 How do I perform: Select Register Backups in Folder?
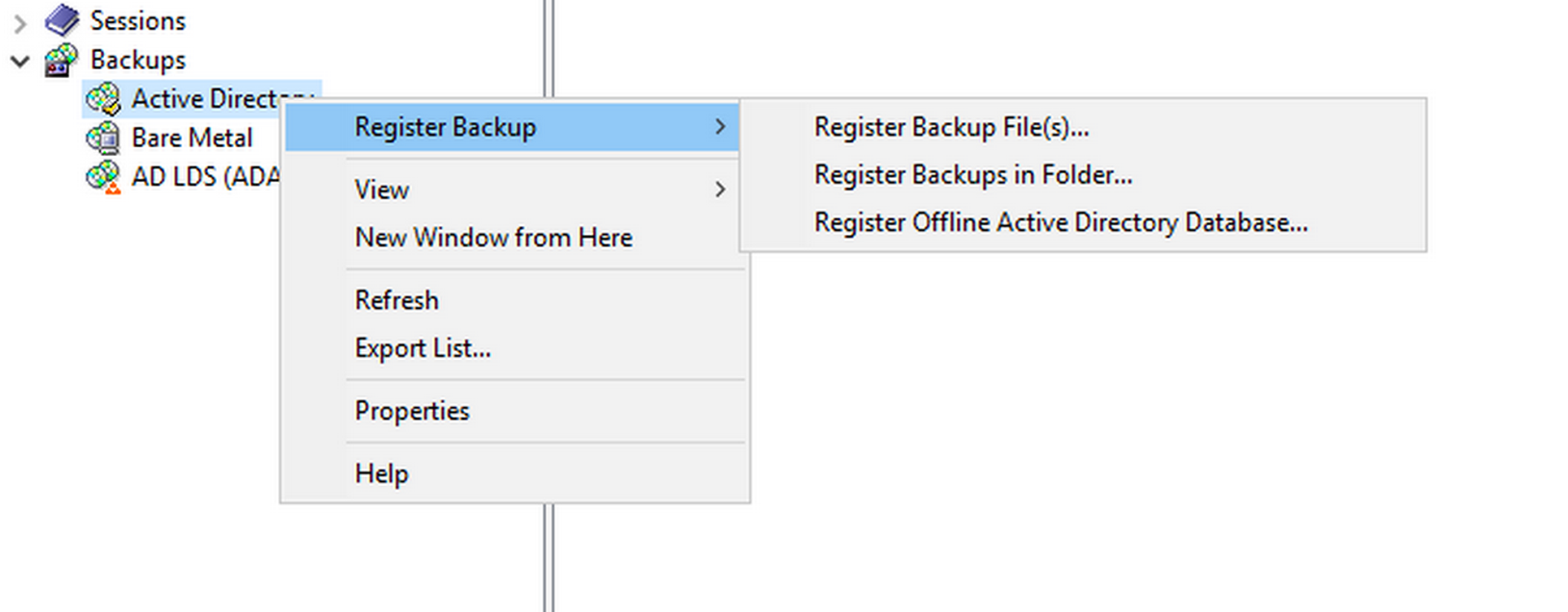click(972, 175)
